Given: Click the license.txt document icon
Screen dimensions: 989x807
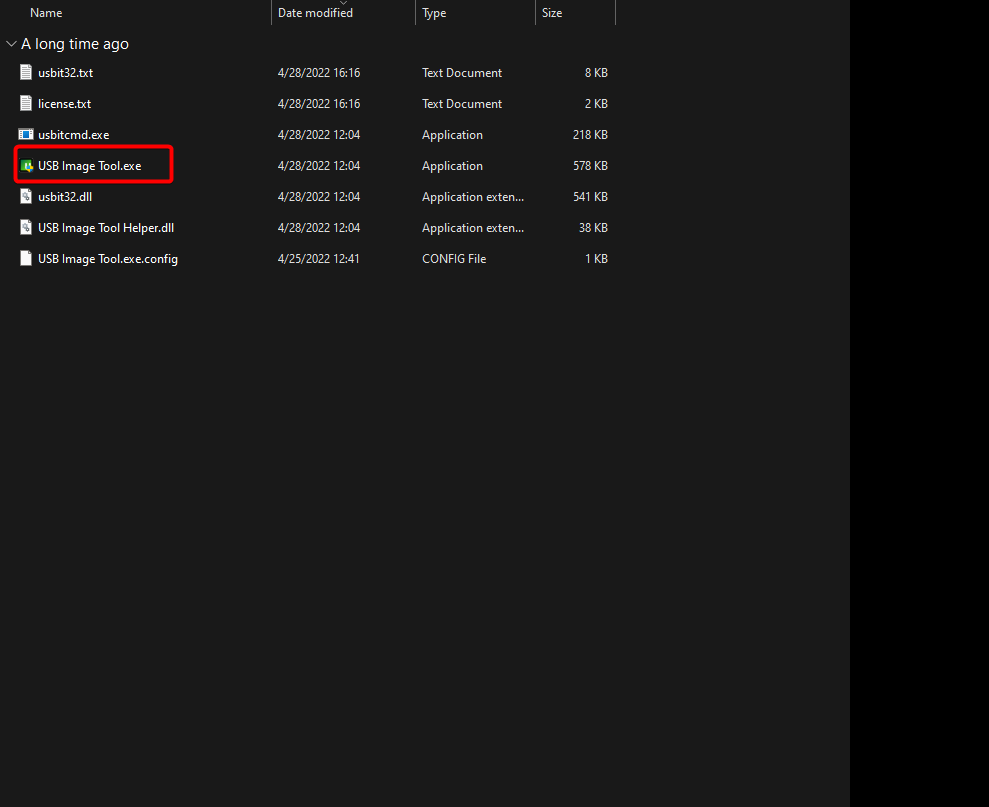Looking at the screenshot, I should pos(26,103).
